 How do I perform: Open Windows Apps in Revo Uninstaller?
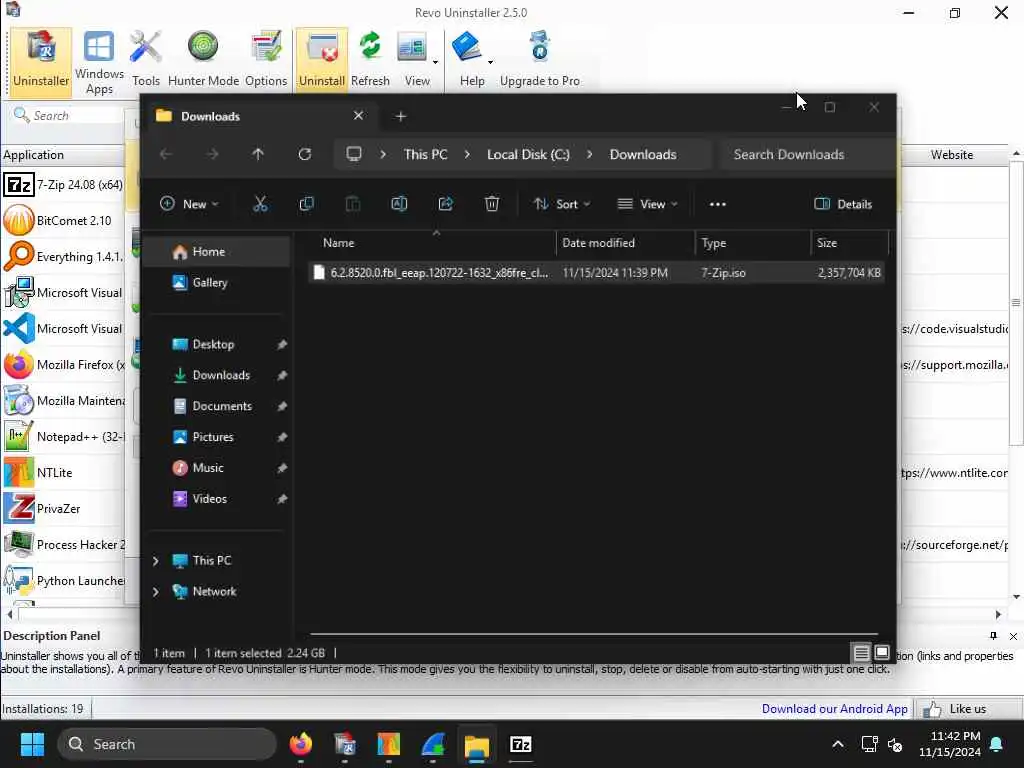point(99,63)
